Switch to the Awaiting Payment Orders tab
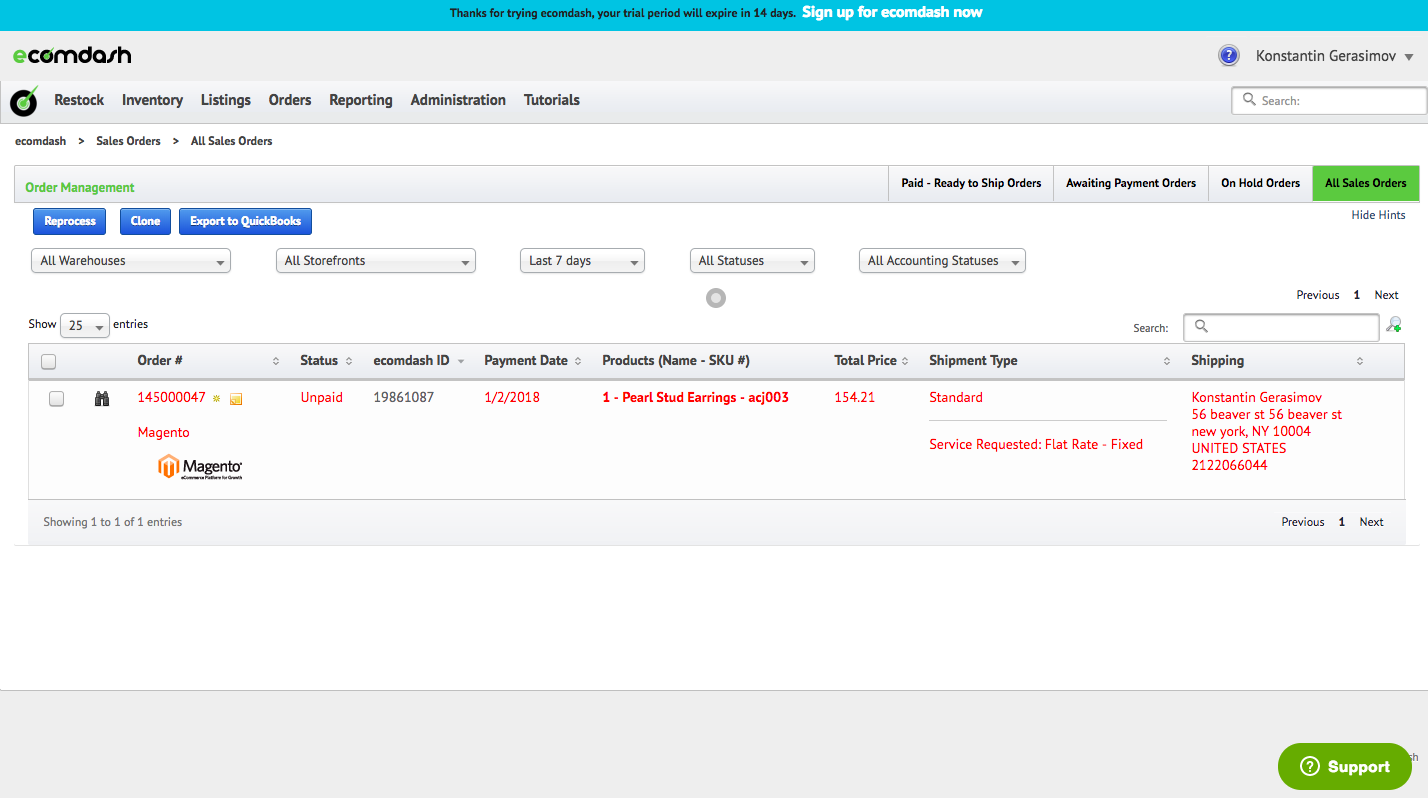Screen dimensions: 1428x798 (1131, 183)
